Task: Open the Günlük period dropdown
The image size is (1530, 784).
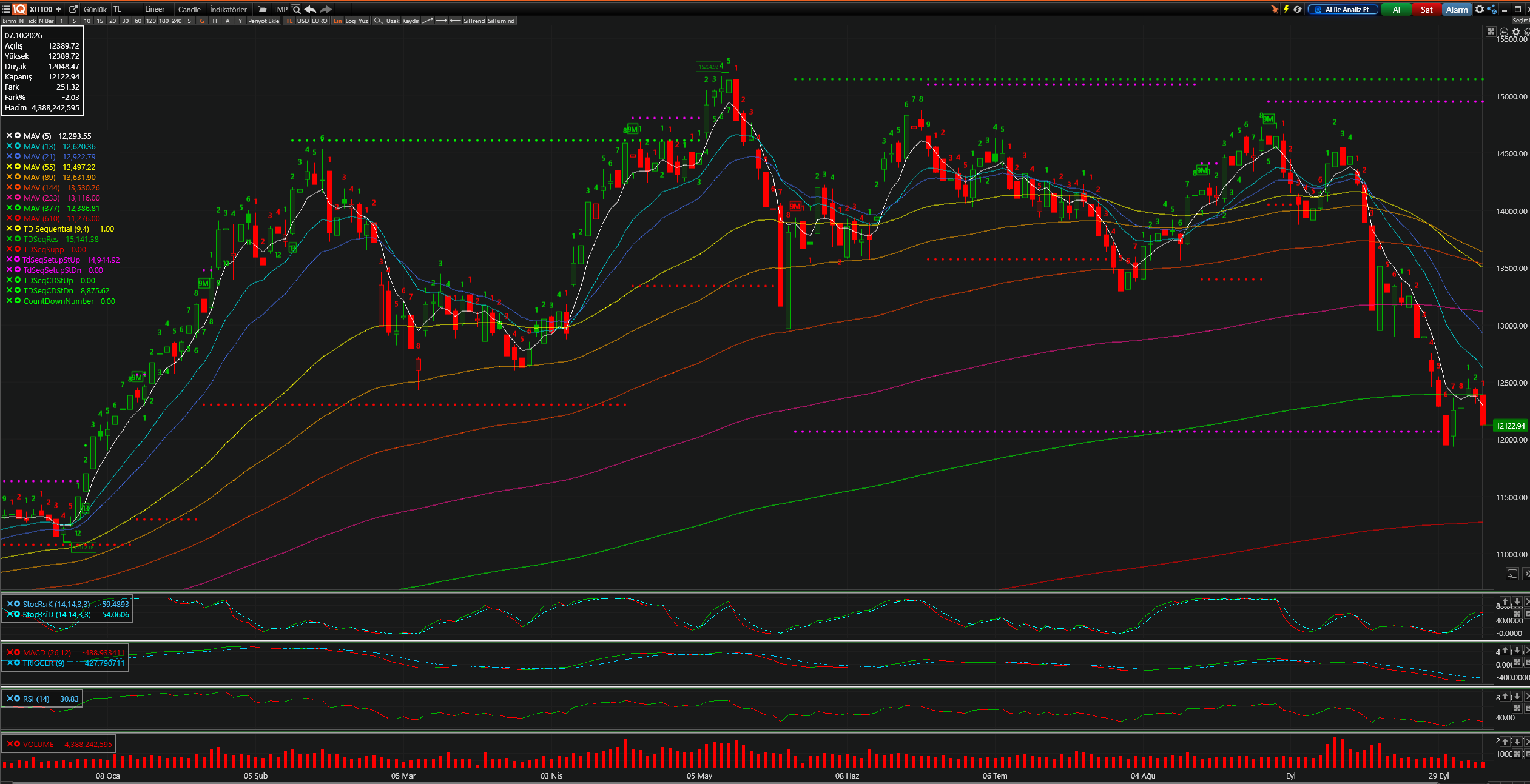Action: point(95,9)
